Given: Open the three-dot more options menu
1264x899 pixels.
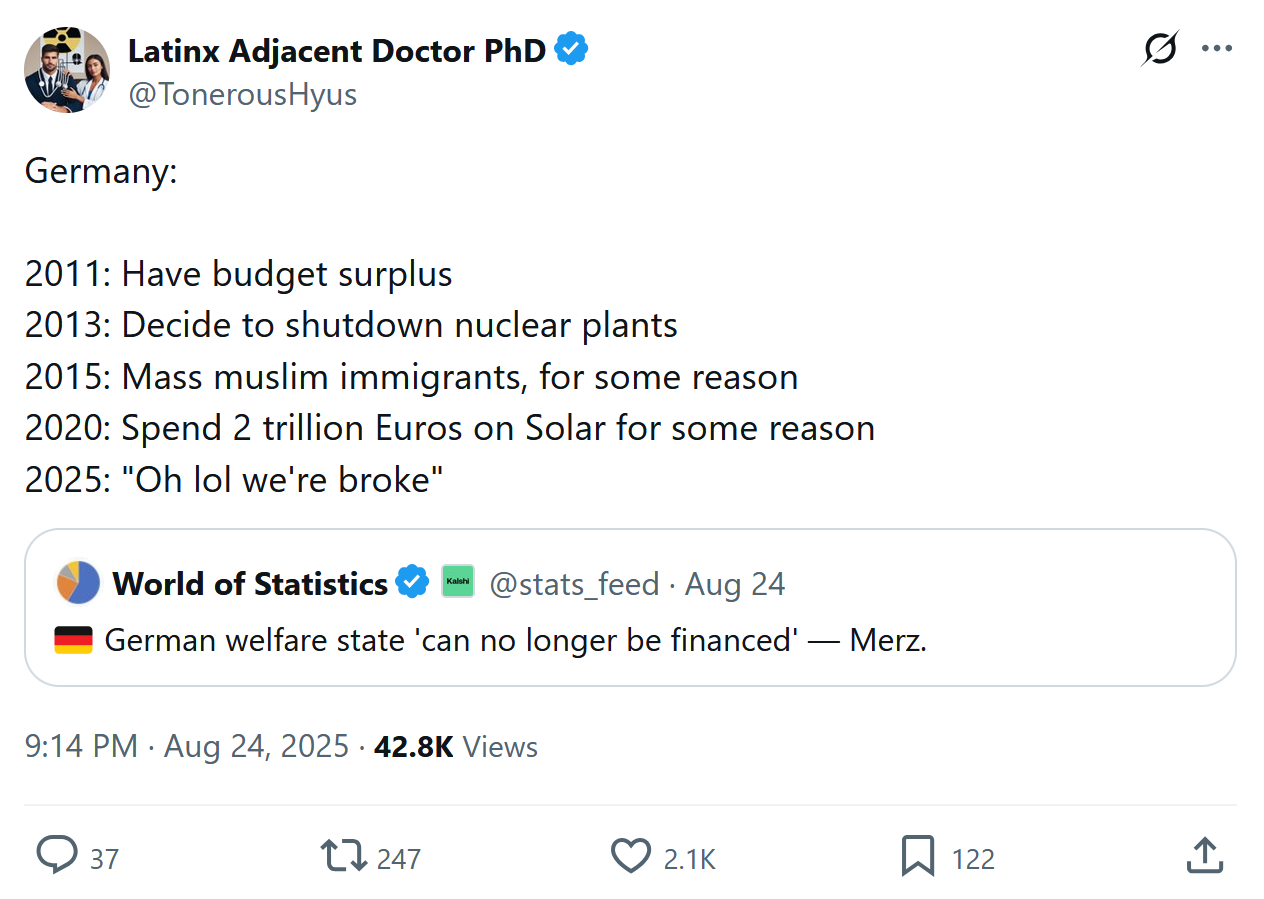Looking at the screenshot, I should [x=1216, y=48].
